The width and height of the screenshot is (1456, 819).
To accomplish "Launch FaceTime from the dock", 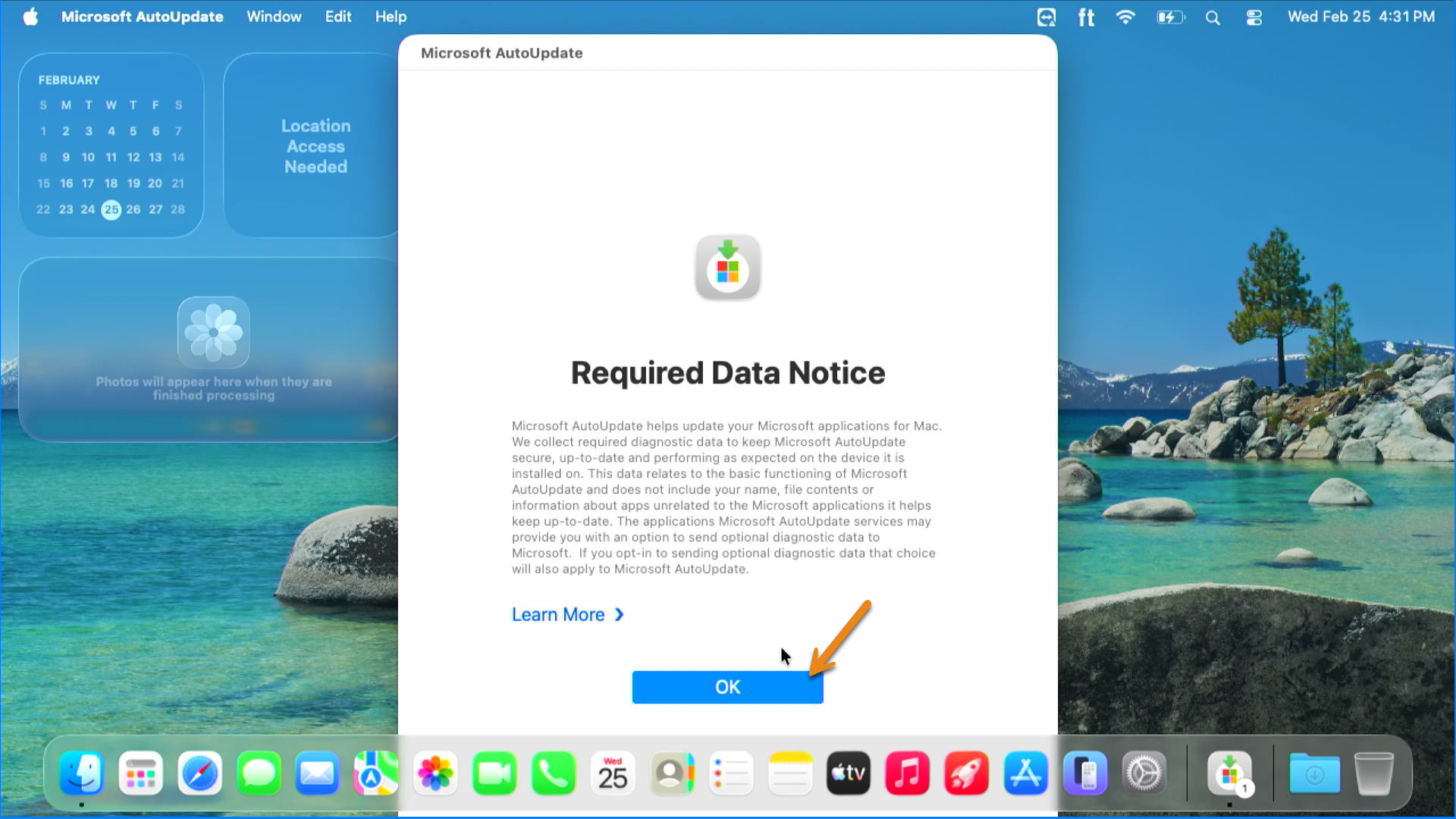I will click(494, 773).
